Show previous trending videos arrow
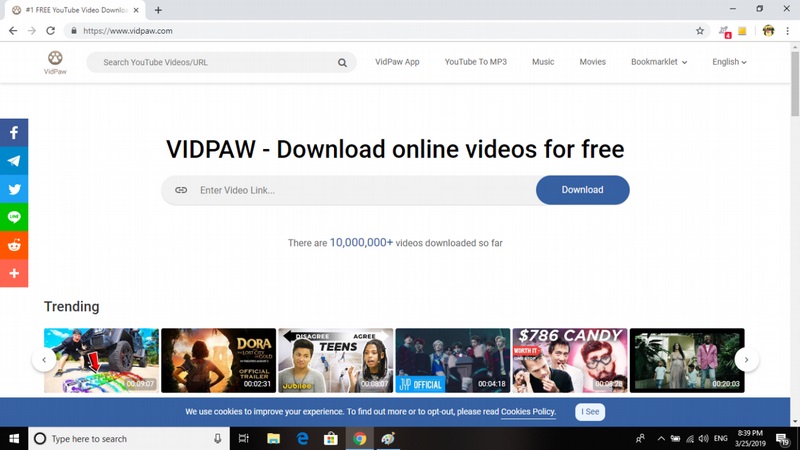This screenshot has height=450, width=800. 44,360
